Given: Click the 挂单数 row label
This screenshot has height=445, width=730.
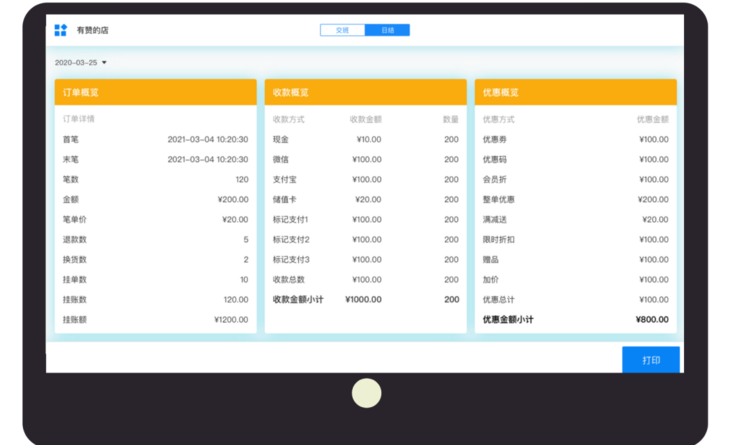Looking at the screenshot, I should click(x=74, y=279).
